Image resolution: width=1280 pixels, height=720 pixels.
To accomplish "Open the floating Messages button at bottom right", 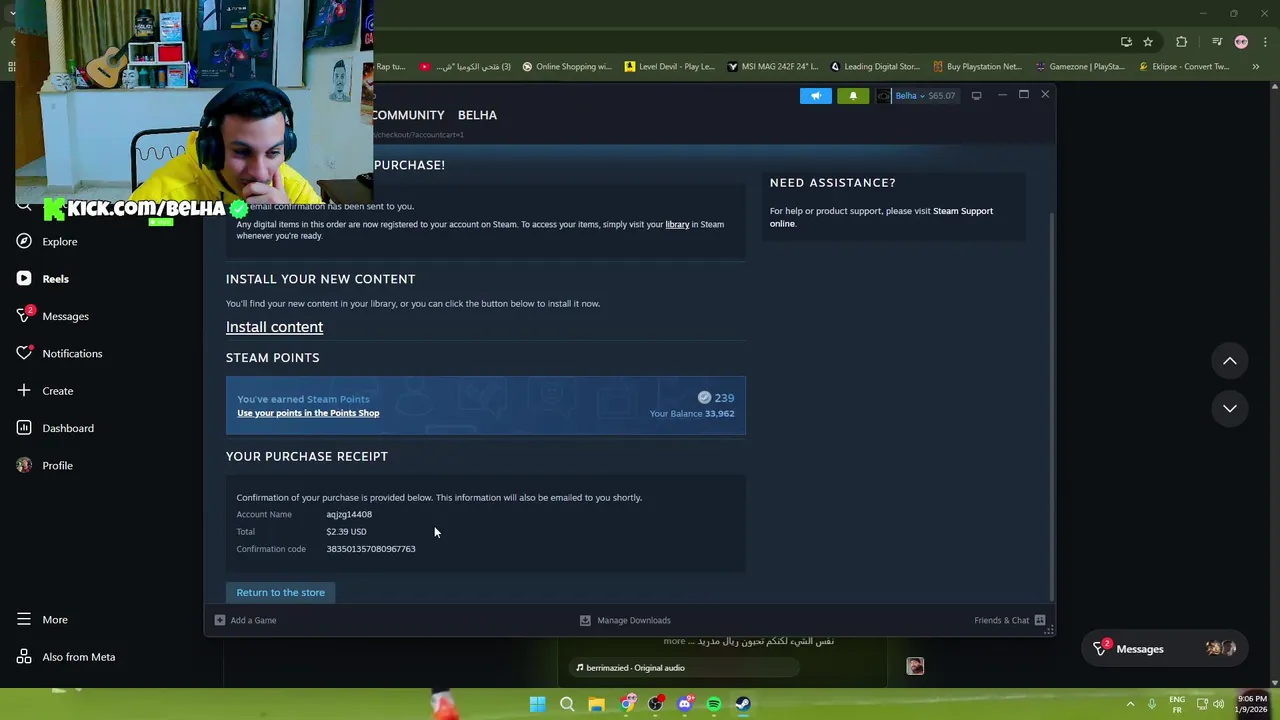I will (x=1163, y=649).
